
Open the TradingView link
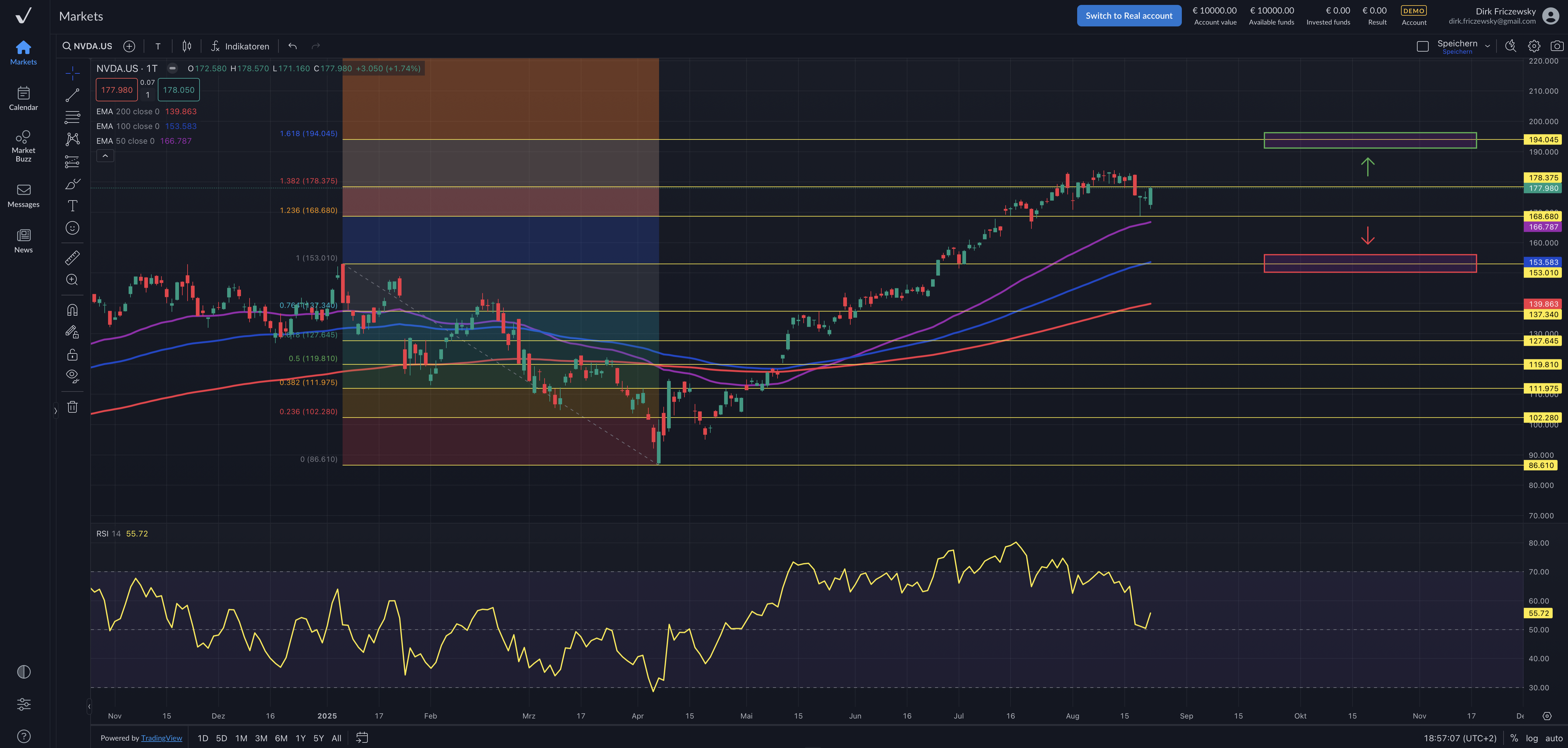tap(161, 738)
